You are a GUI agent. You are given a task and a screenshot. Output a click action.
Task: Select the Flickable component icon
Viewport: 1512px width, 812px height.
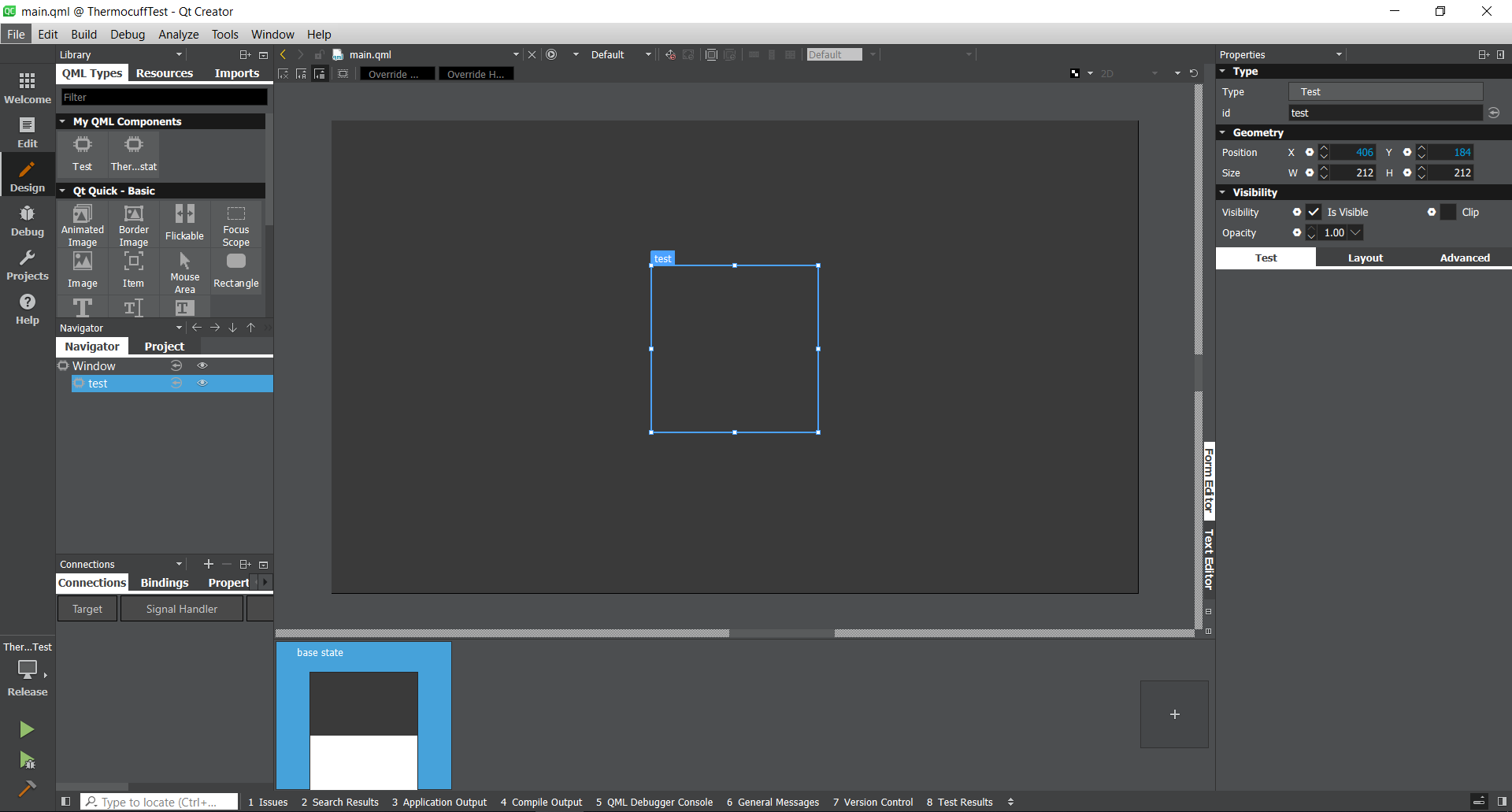pyautogui.click(x=185, y=224)
